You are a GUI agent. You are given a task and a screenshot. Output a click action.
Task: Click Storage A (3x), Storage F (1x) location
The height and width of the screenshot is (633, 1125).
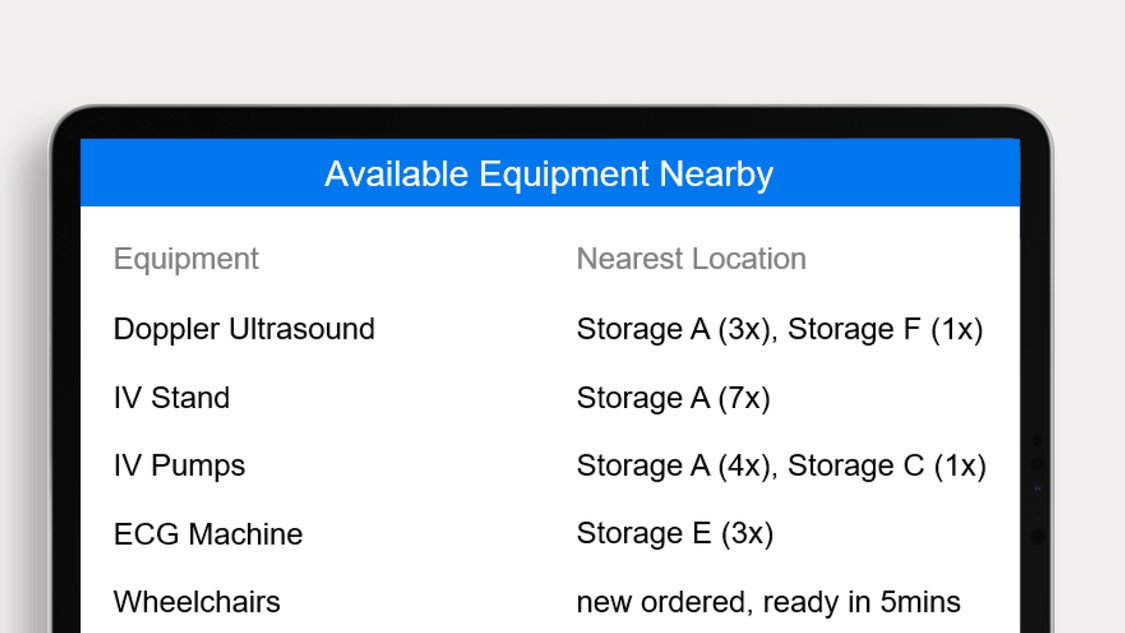(780, 329)
